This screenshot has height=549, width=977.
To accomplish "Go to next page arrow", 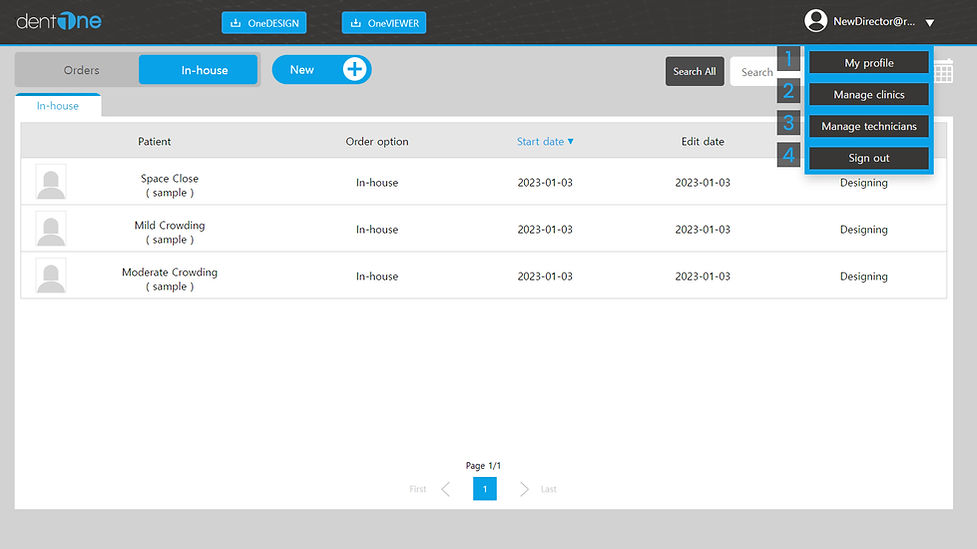I will click(524, 489).
